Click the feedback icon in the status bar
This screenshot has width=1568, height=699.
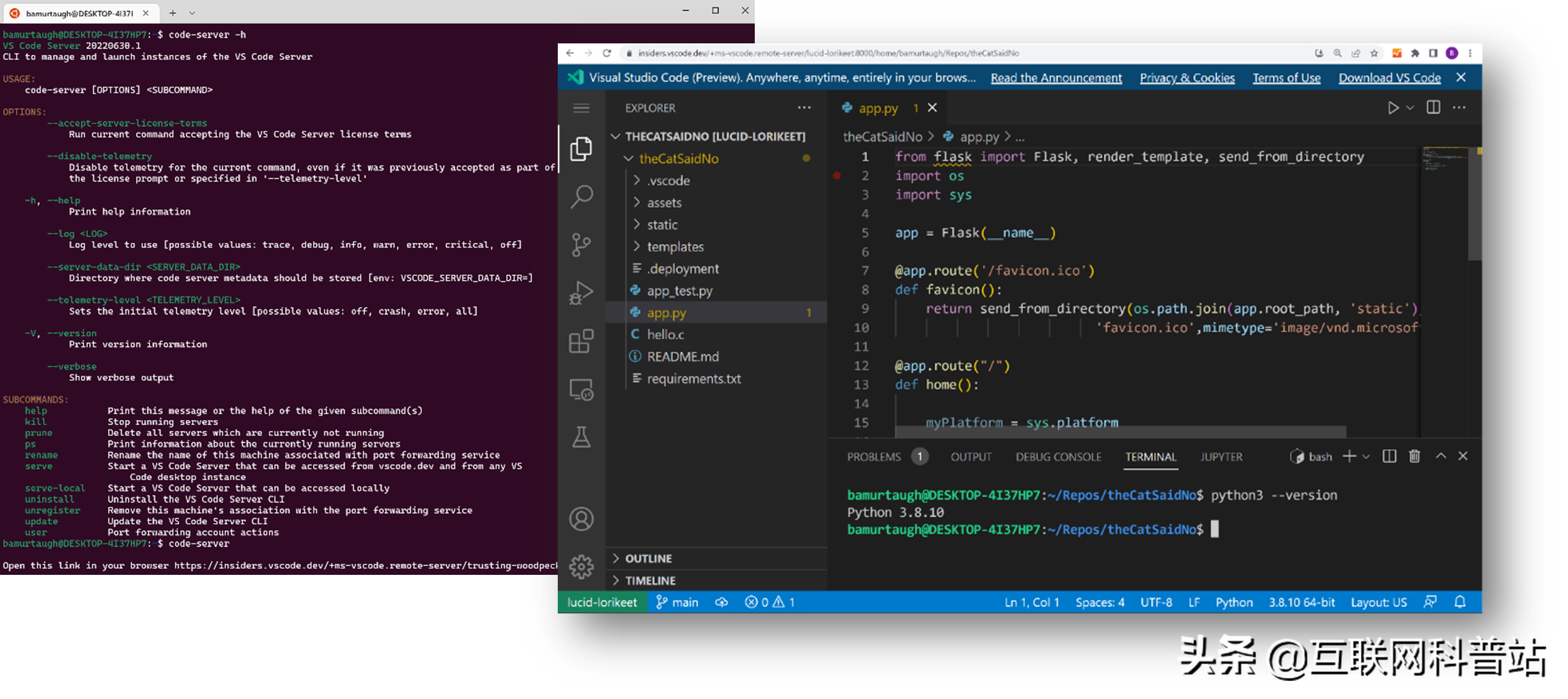click(1431, 602)
